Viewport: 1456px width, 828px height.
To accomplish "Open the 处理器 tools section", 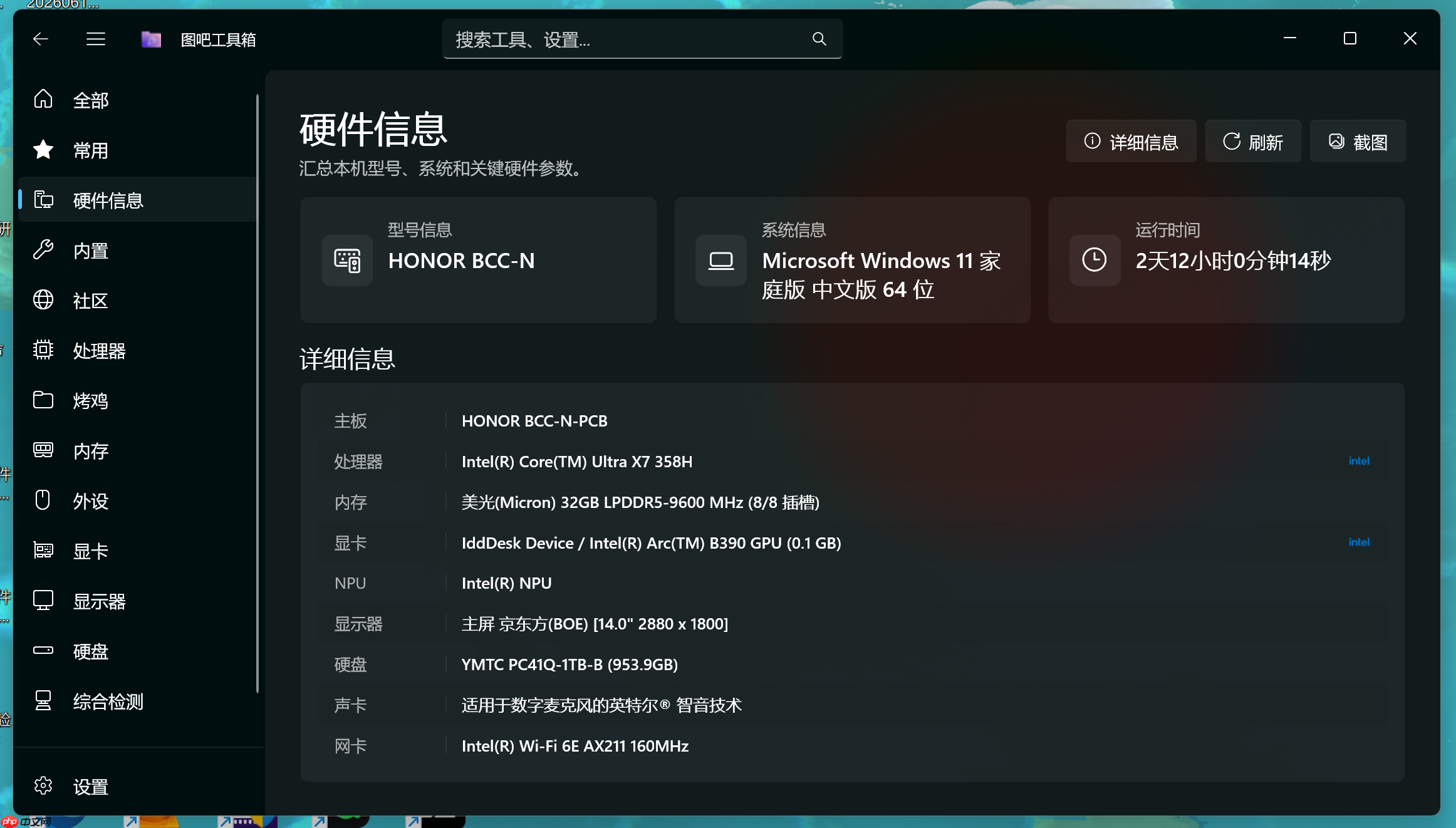I will (137, 351).
